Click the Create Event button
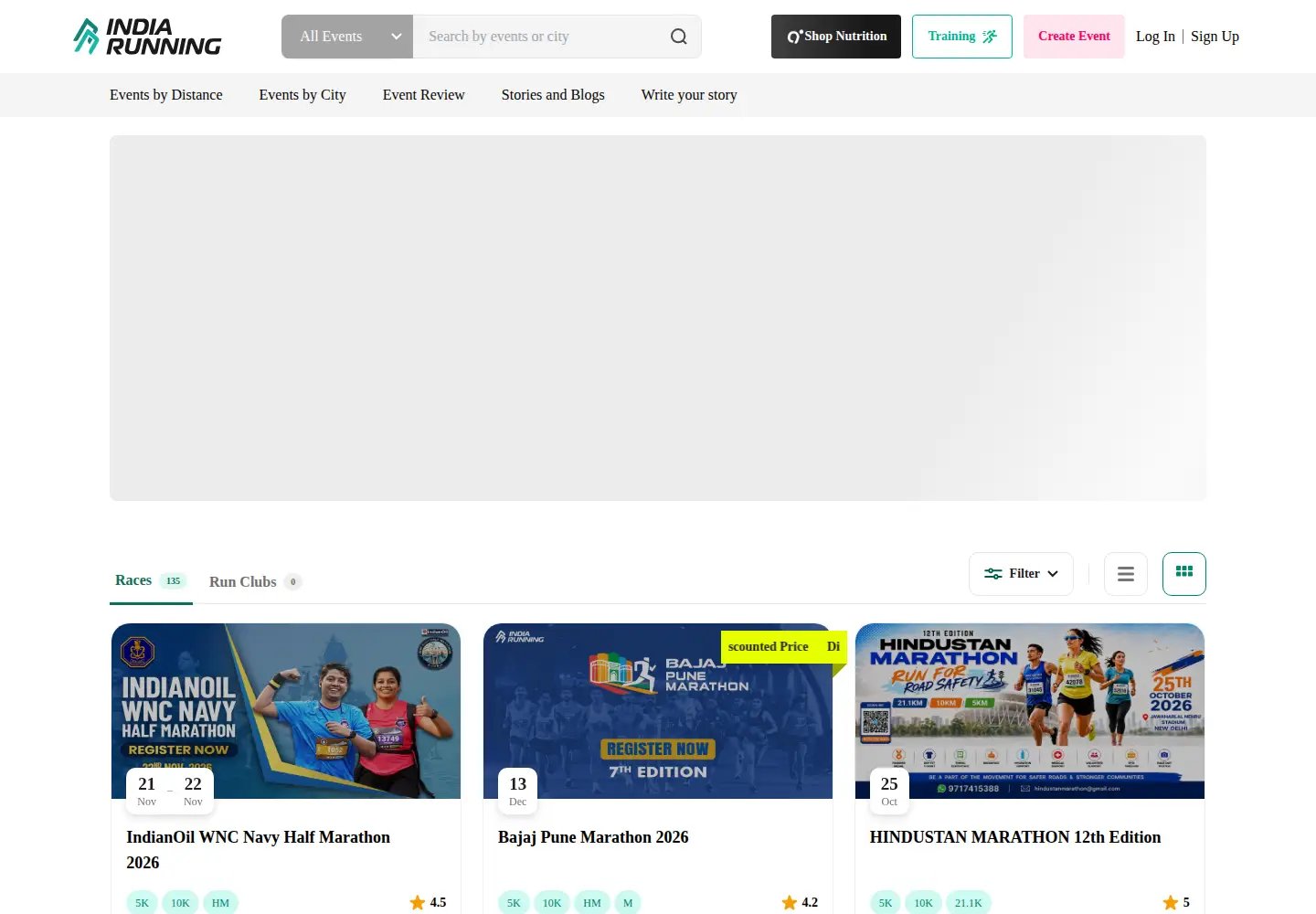 point(1074,37)
